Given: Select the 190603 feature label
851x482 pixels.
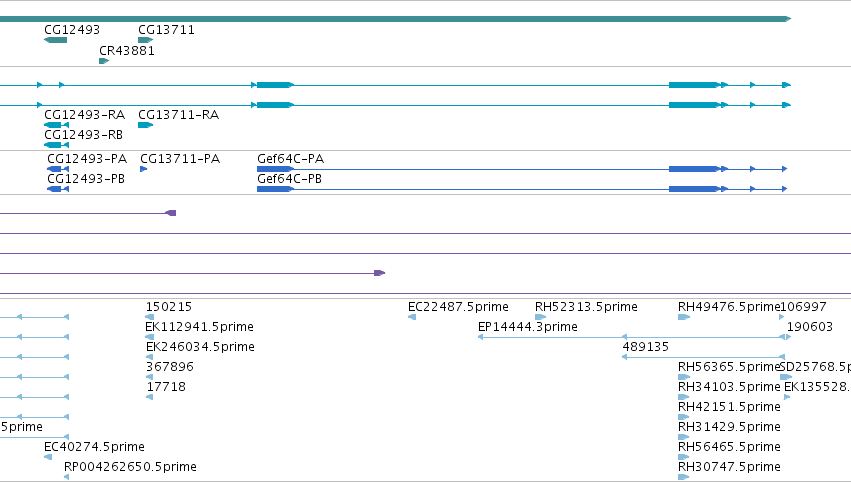Looking at the screenshot, I should click(810, 327).
